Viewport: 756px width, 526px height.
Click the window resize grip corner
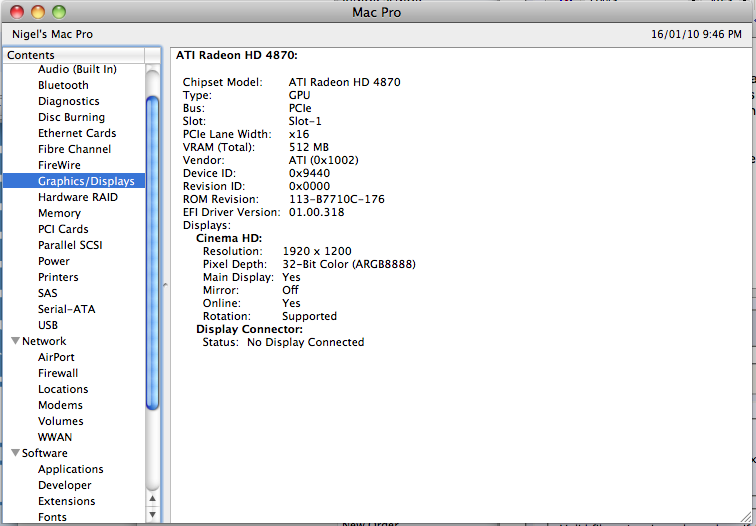pos(745,516)
